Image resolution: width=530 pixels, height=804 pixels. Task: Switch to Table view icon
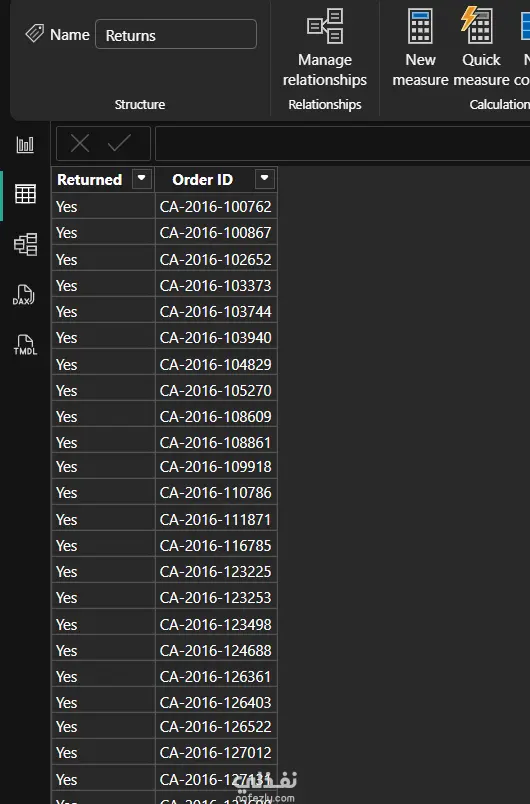tap(25, 194)
